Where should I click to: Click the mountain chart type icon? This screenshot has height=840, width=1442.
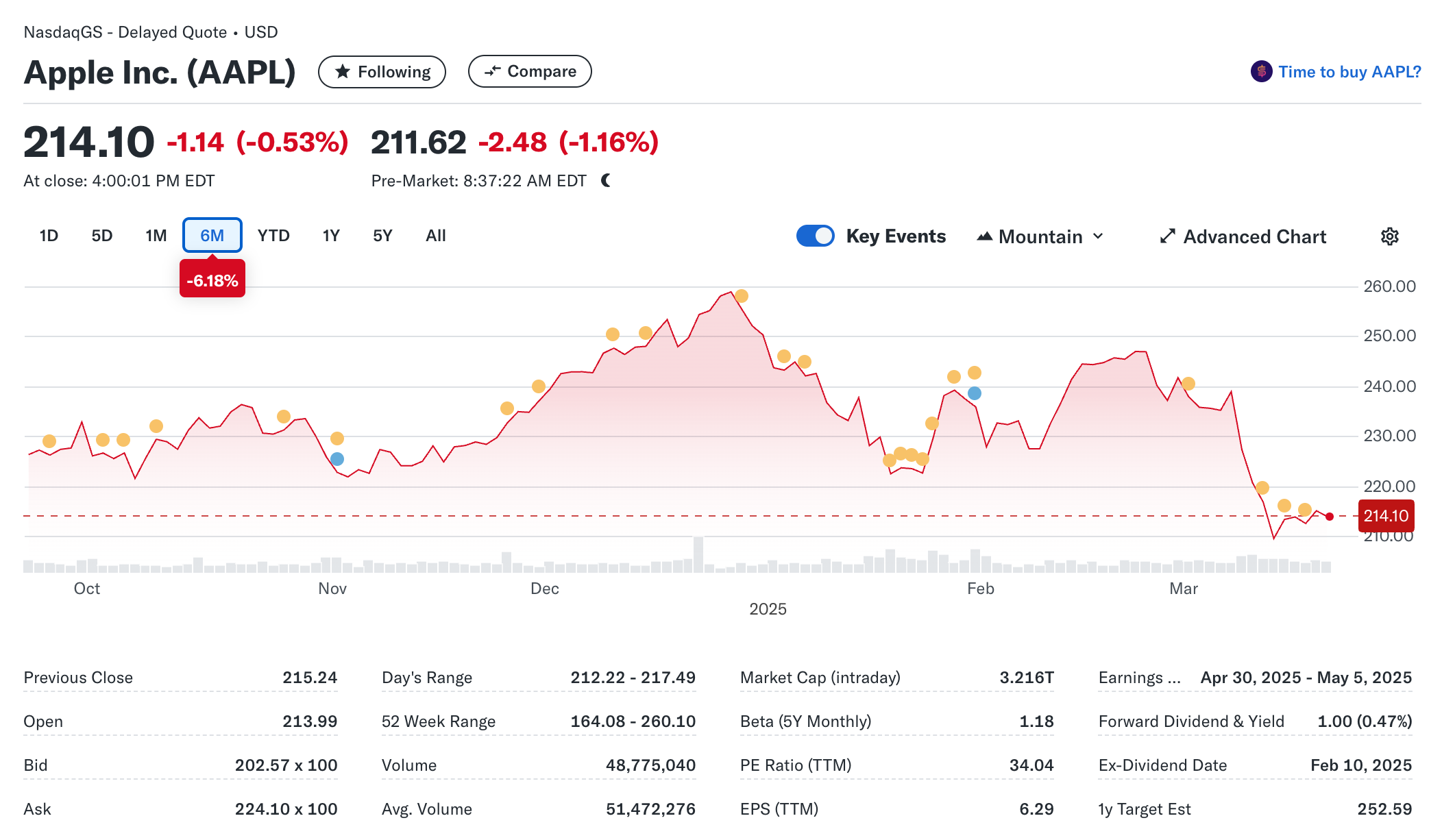click(984, 236)
